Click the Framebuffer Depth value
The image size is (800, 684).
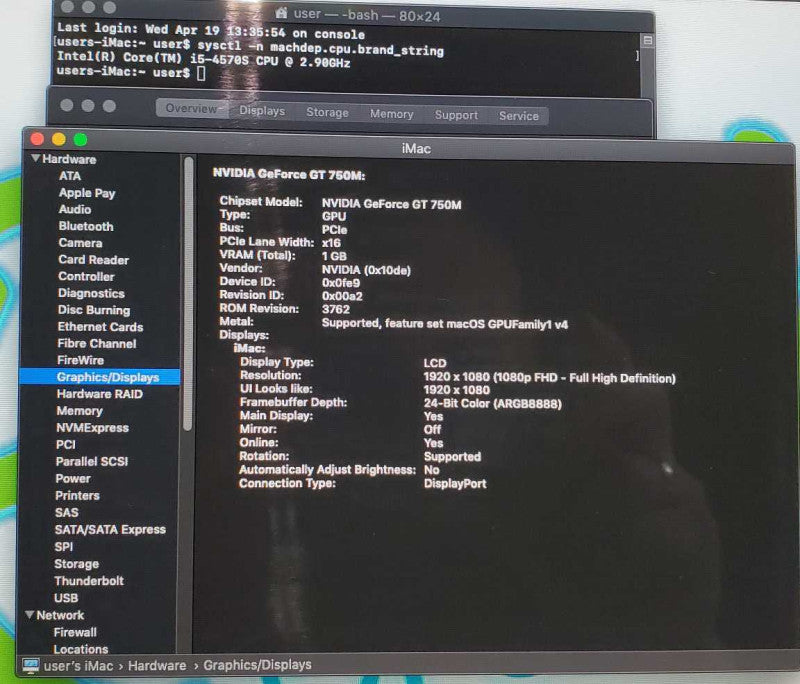tap(492, 403)
